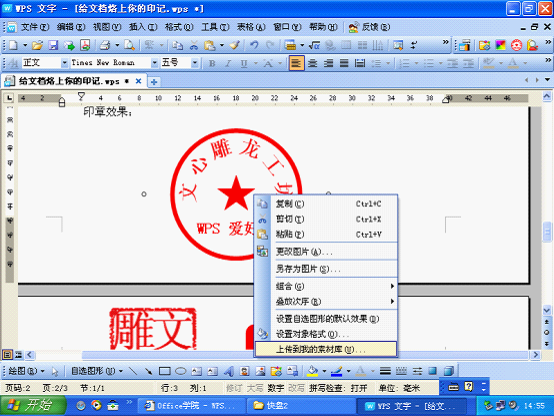Toggle Justify alignment button
The height and width of the screenshot is (416, 554).
[344, 63]
